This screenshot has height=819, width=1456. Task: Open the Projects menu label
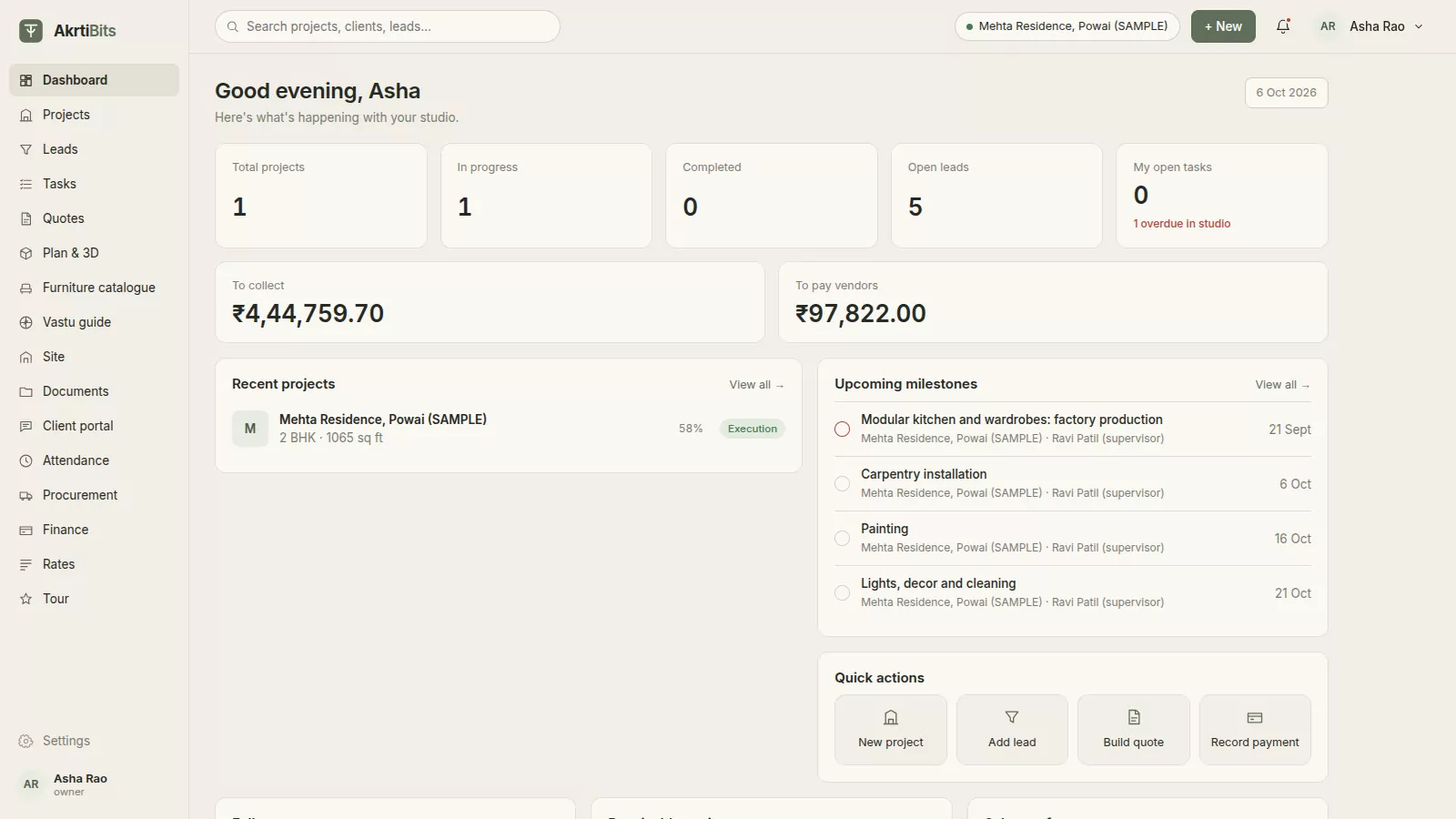(66, 115)
